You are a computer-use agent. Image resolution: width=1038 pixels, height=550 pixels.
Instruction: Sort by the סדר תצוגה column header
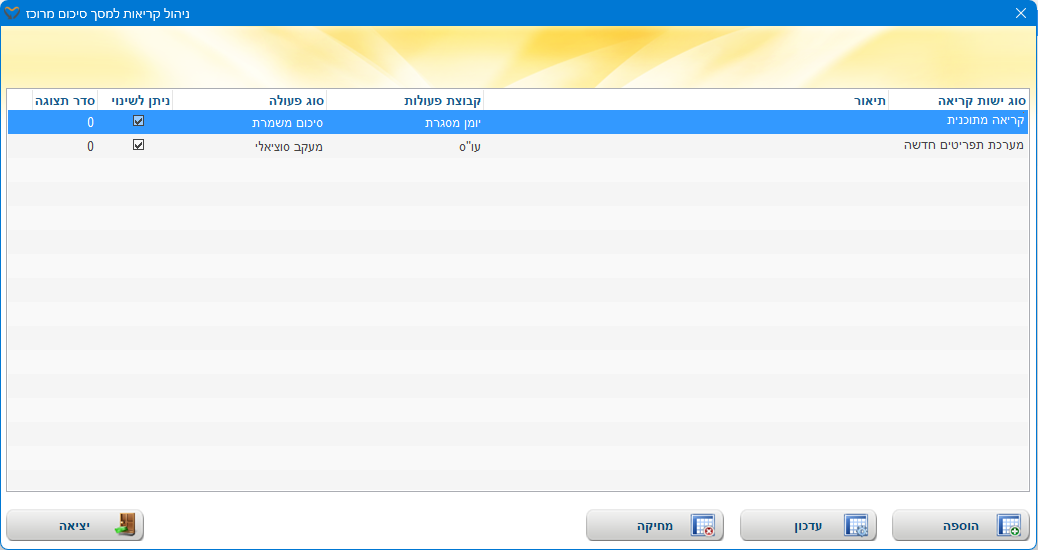[65, 100]
